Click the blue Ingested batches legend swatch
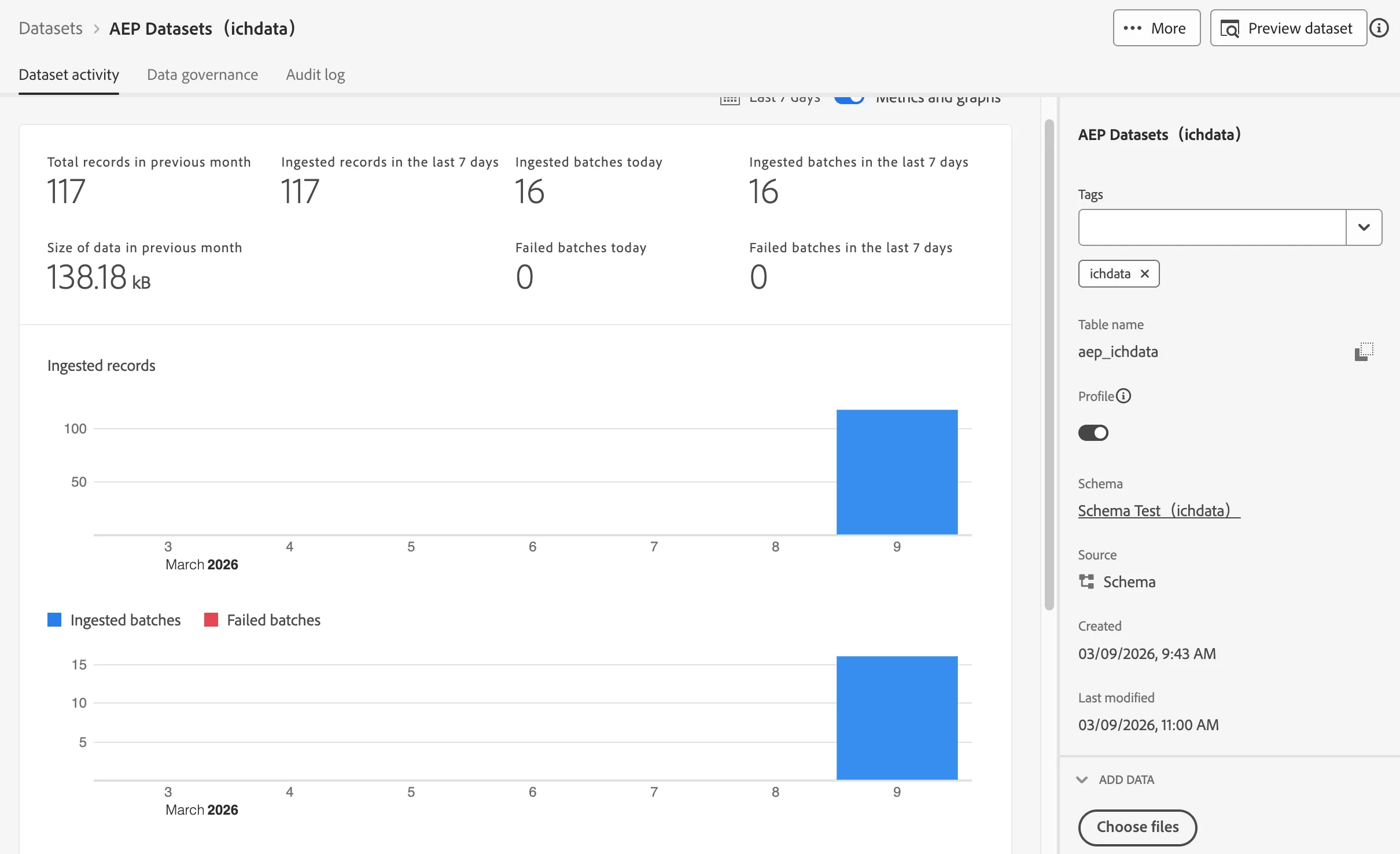 54,620
